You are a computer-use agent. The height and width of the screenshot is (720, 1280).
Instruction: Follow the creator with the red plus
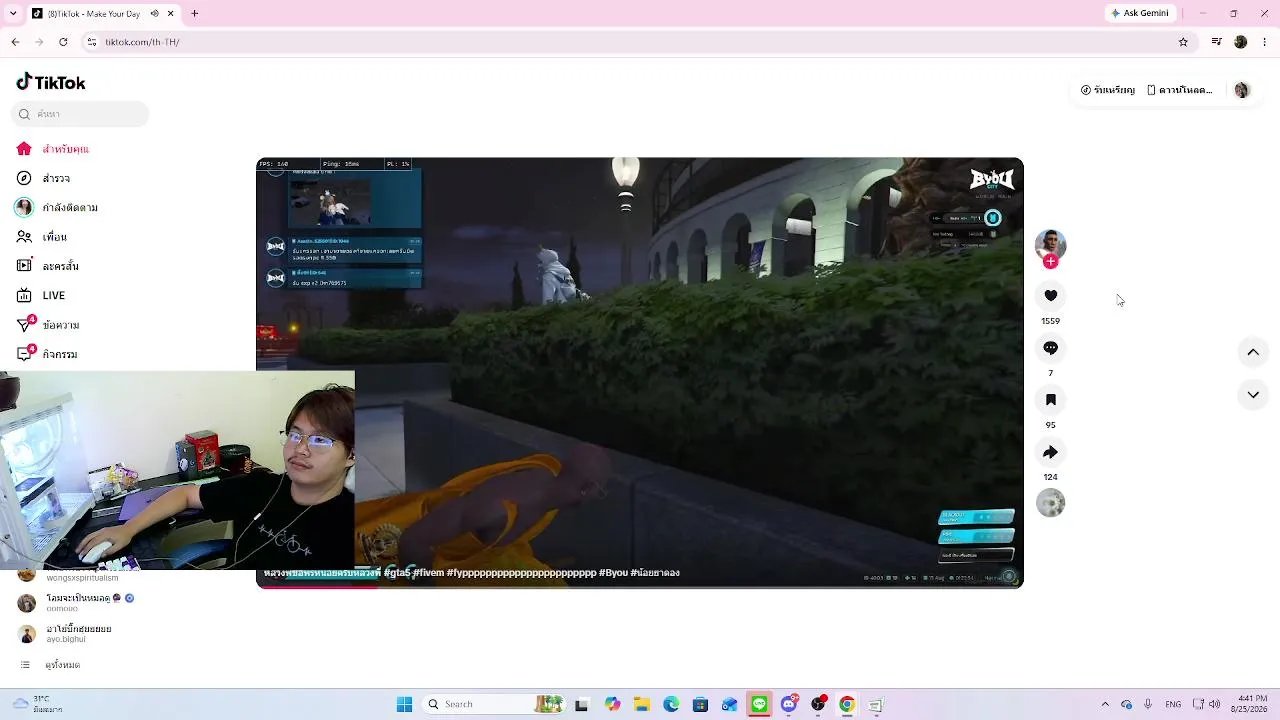(x=1050, y=262)
